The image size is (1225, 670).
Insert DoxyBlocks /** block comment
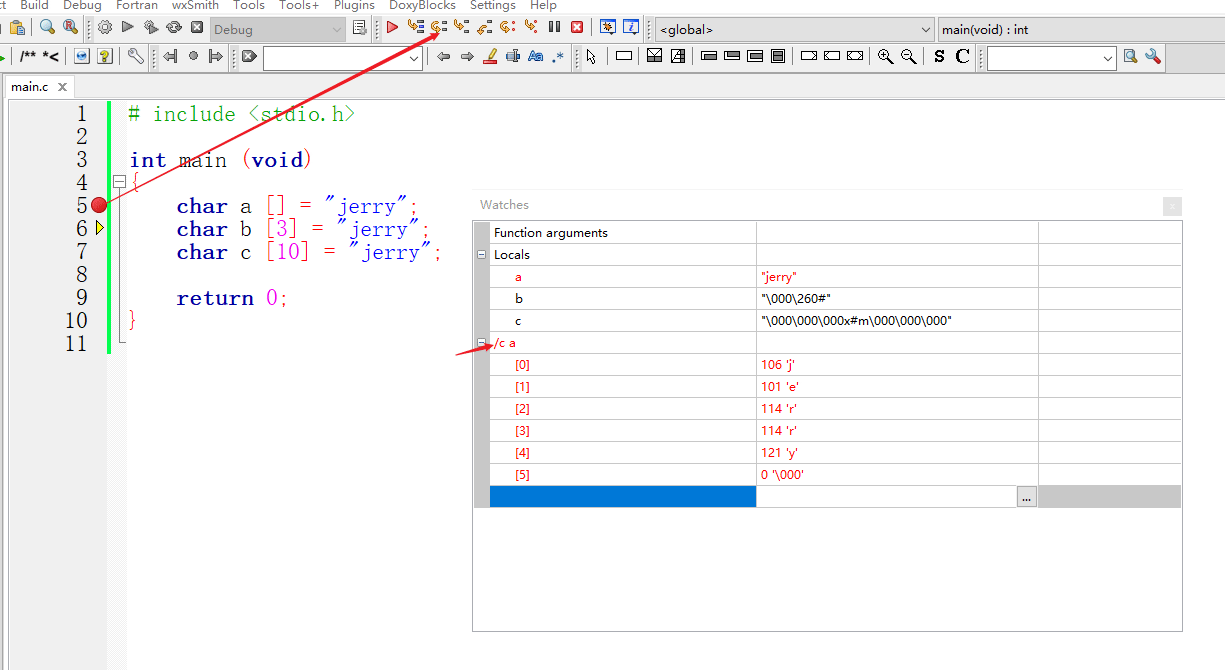pyautogui.click(x=28, y=57)
